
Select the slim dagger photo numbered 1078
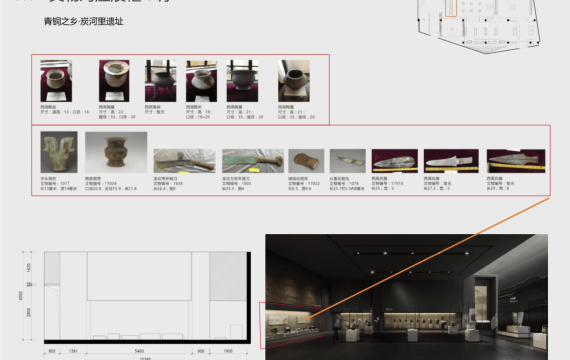pos(348,161)
